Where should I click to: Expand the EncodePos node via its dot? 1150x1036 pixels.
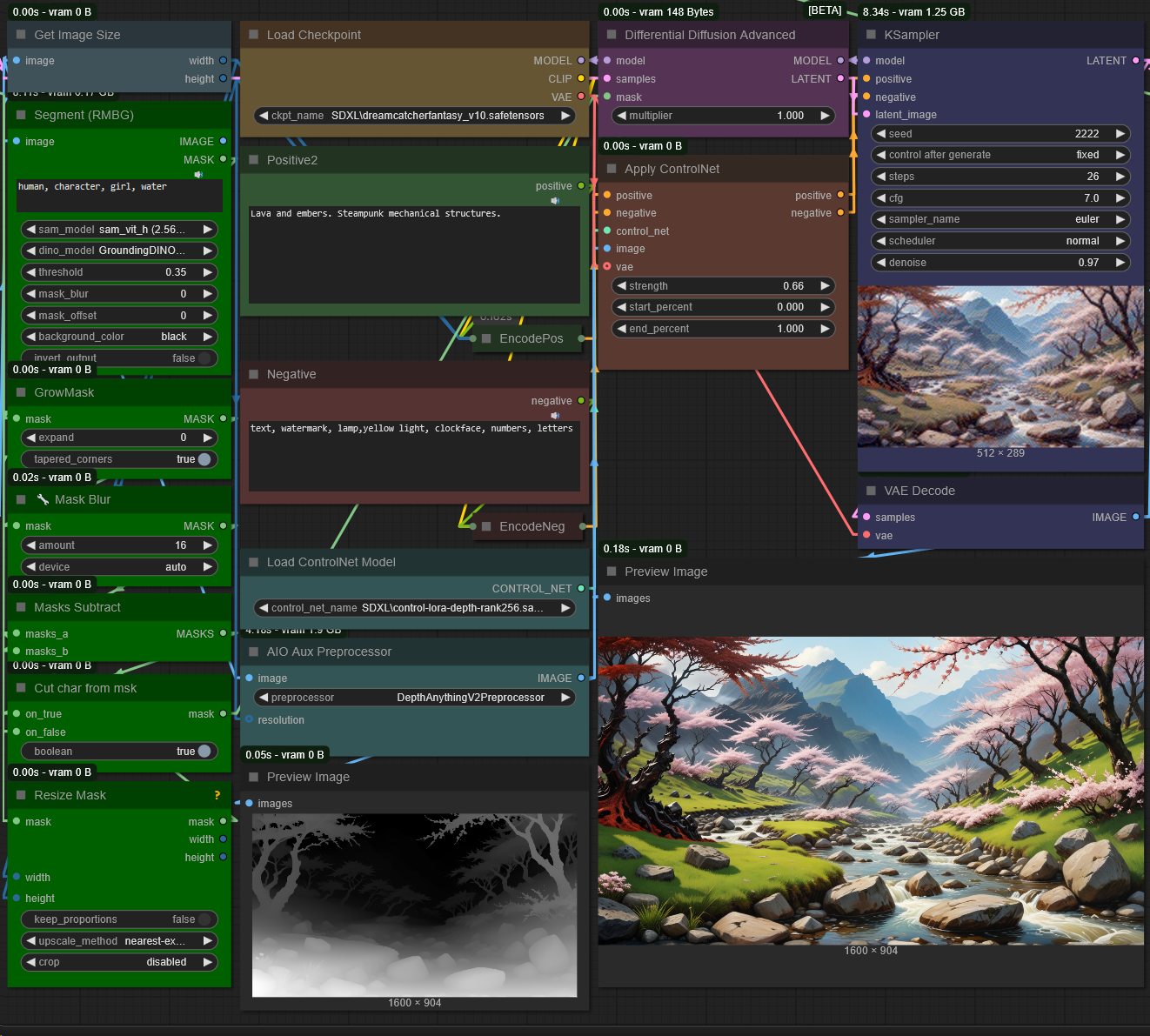(487, 338)
